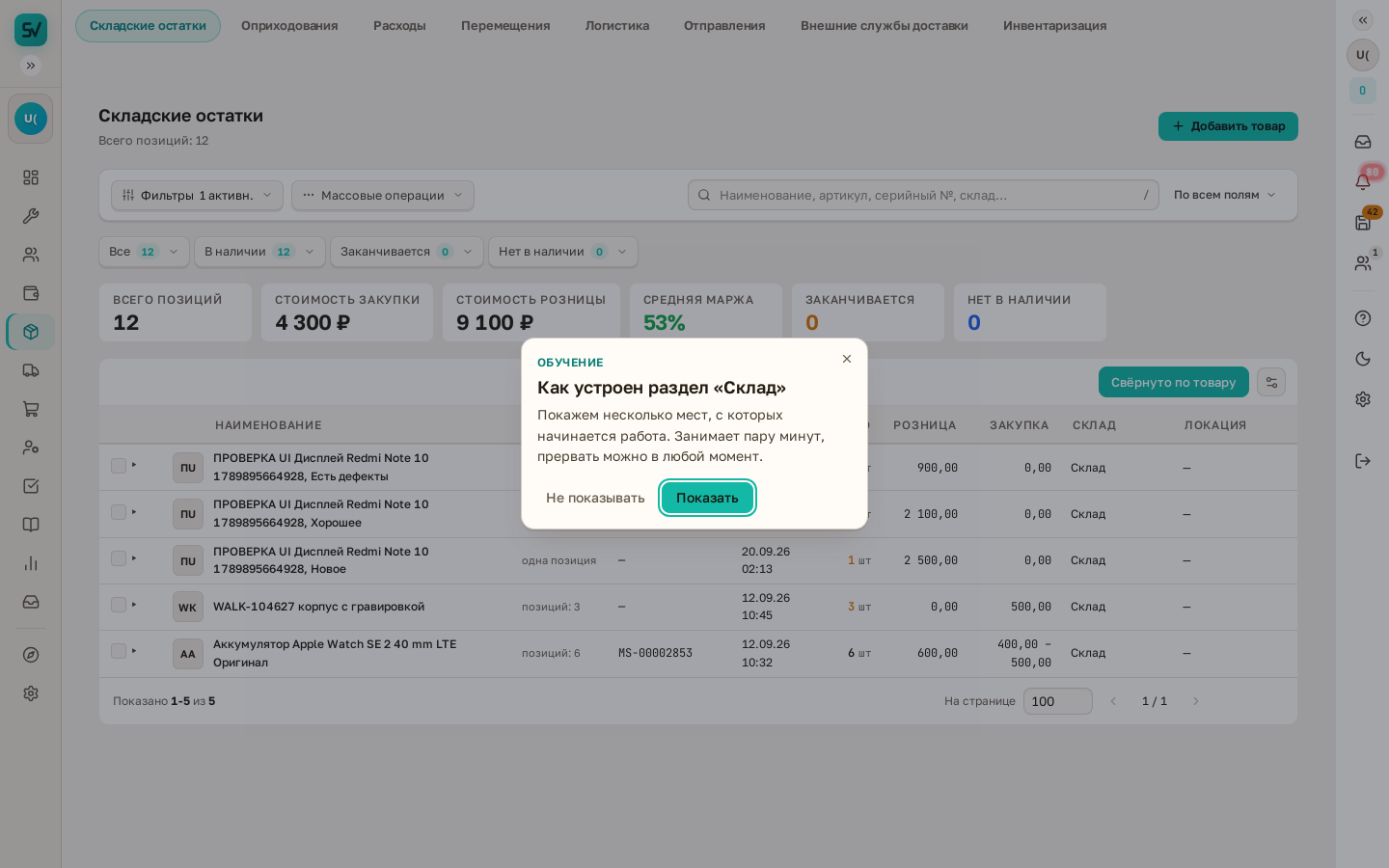Focus the inventory search field
This screenshot has height=868, width=1389.
pyautogui.click(x=923, y=195)
